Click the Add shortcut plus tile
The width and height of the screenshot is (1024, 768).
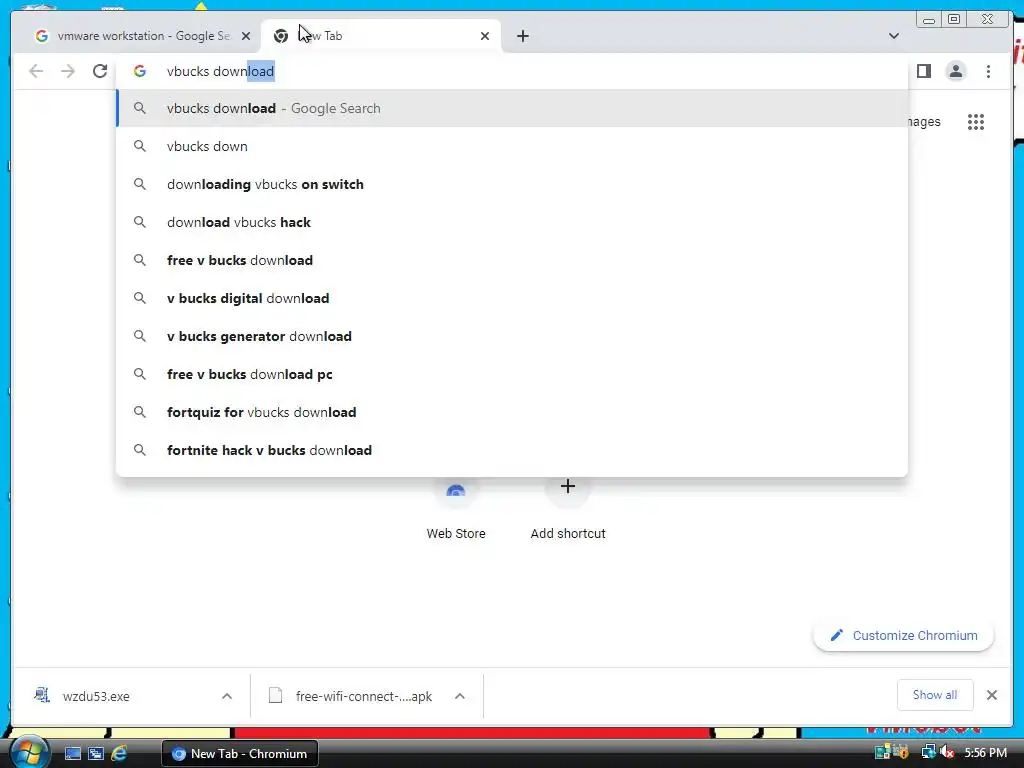[568, 509]
